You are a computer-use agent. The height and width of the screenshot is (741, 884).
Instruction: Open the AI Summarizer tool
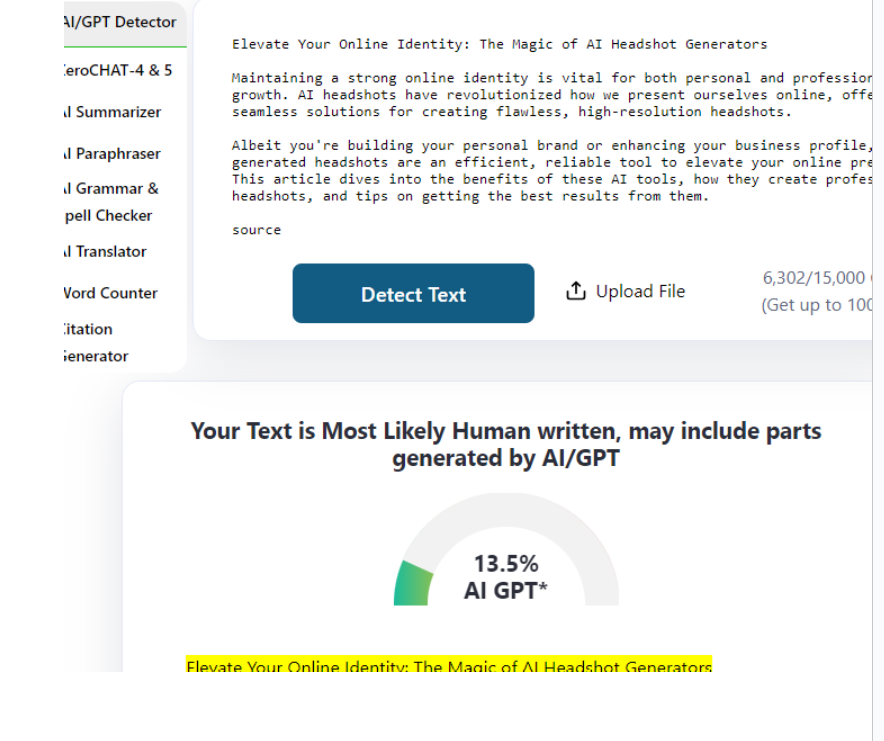[112, 112]
